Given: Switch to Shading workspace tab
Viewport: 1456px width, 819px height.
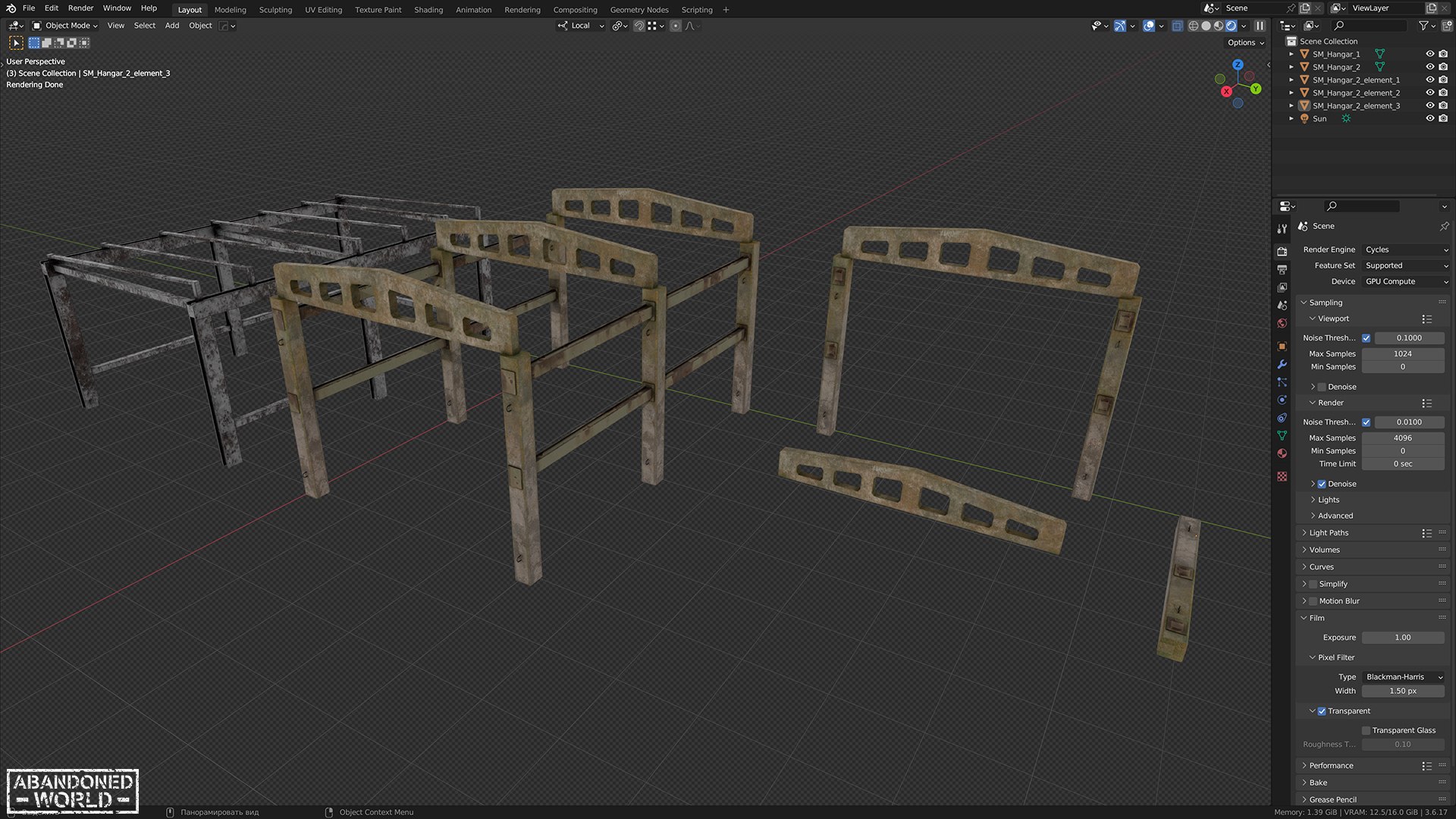Looking at the screenshot, I should point(428,10).
